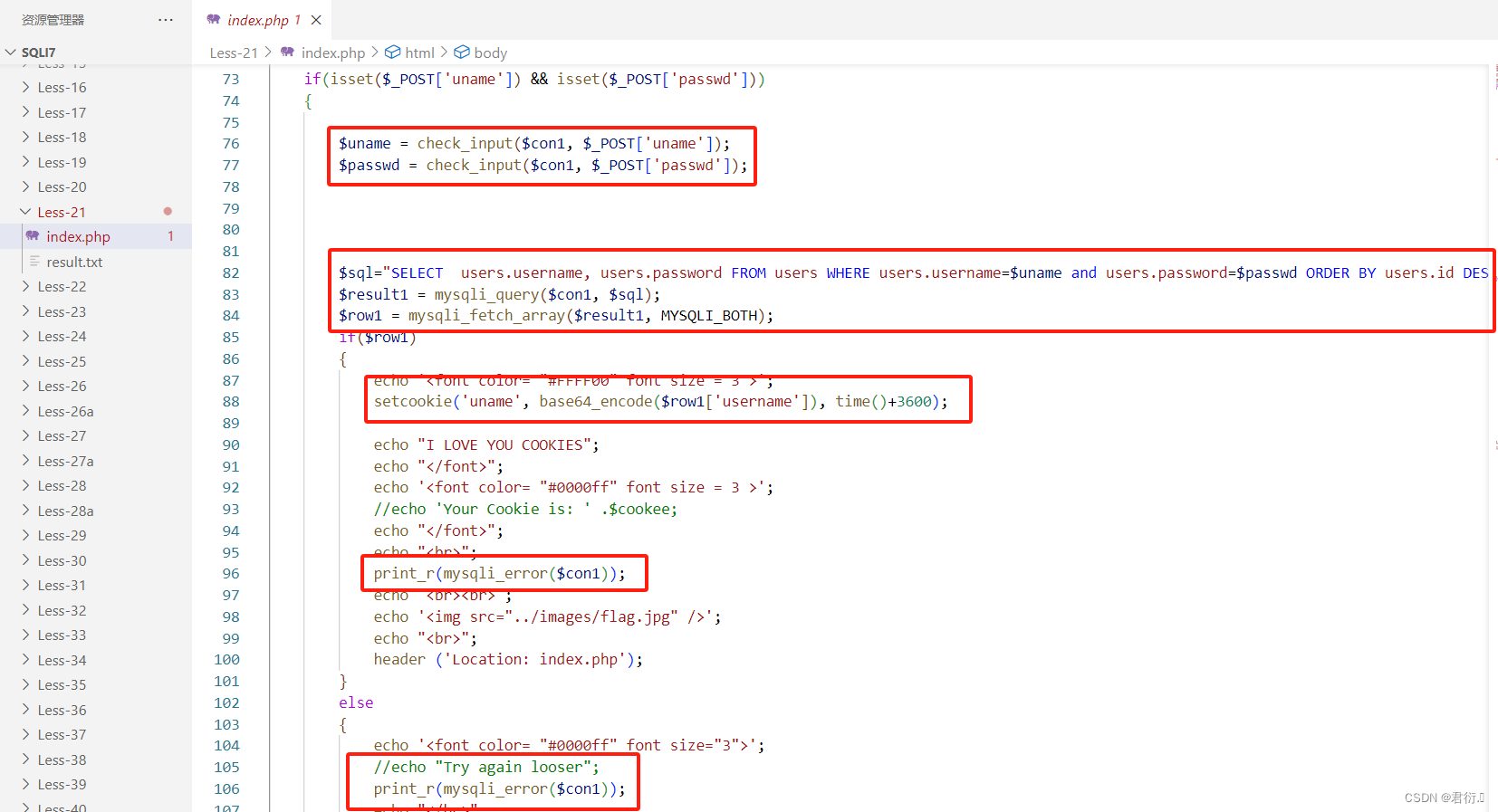
Task: Expand the Less-20 folder
Action: click(25, 186)
